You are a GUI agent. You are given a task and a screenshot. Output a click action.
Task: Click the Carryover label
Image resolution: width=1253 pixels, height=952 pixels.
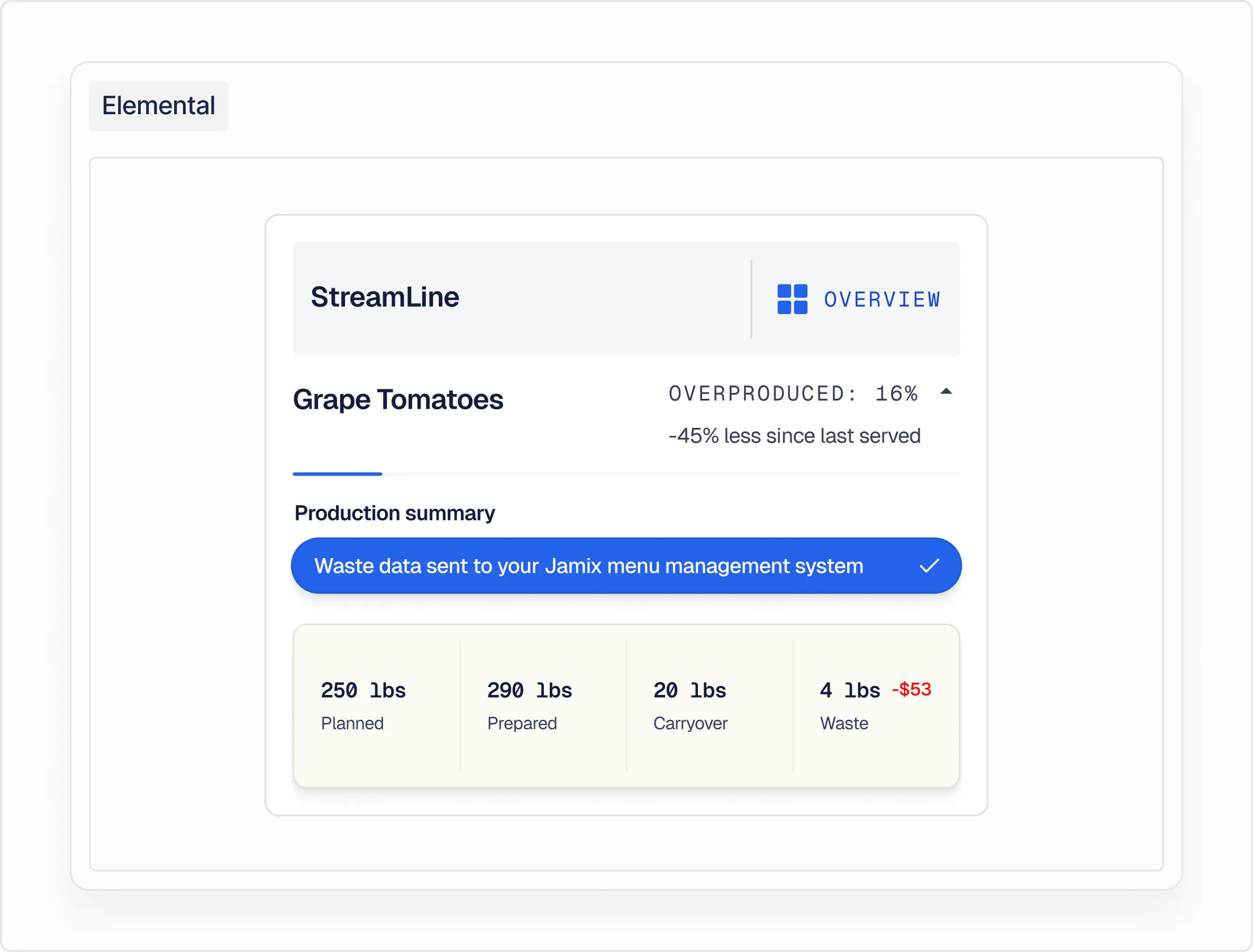pyautogui.click(x=690, y=724)
